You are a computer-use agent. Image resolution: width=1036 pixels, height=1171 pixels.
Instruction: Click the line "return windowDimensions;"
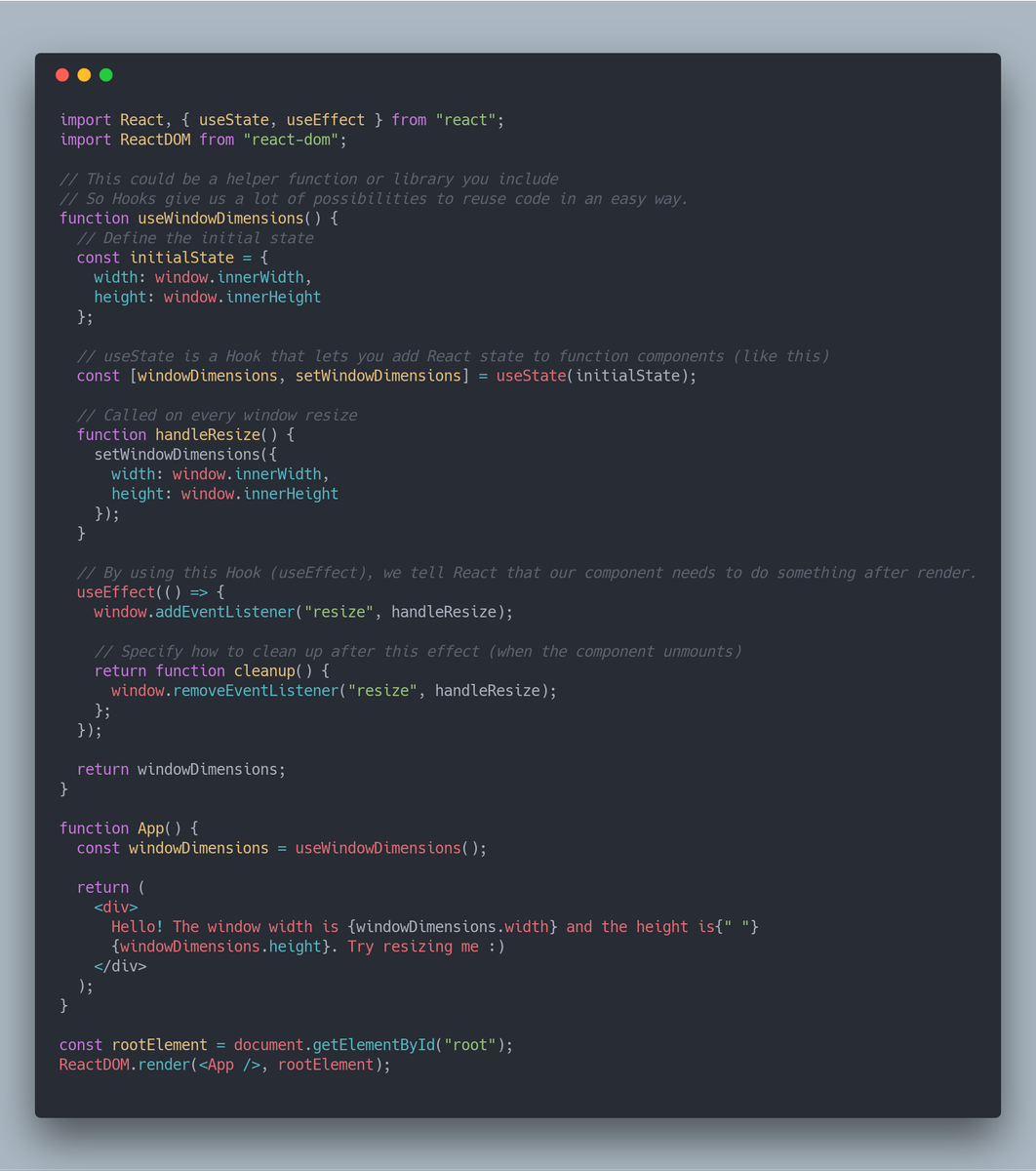[x=181, y=769]
